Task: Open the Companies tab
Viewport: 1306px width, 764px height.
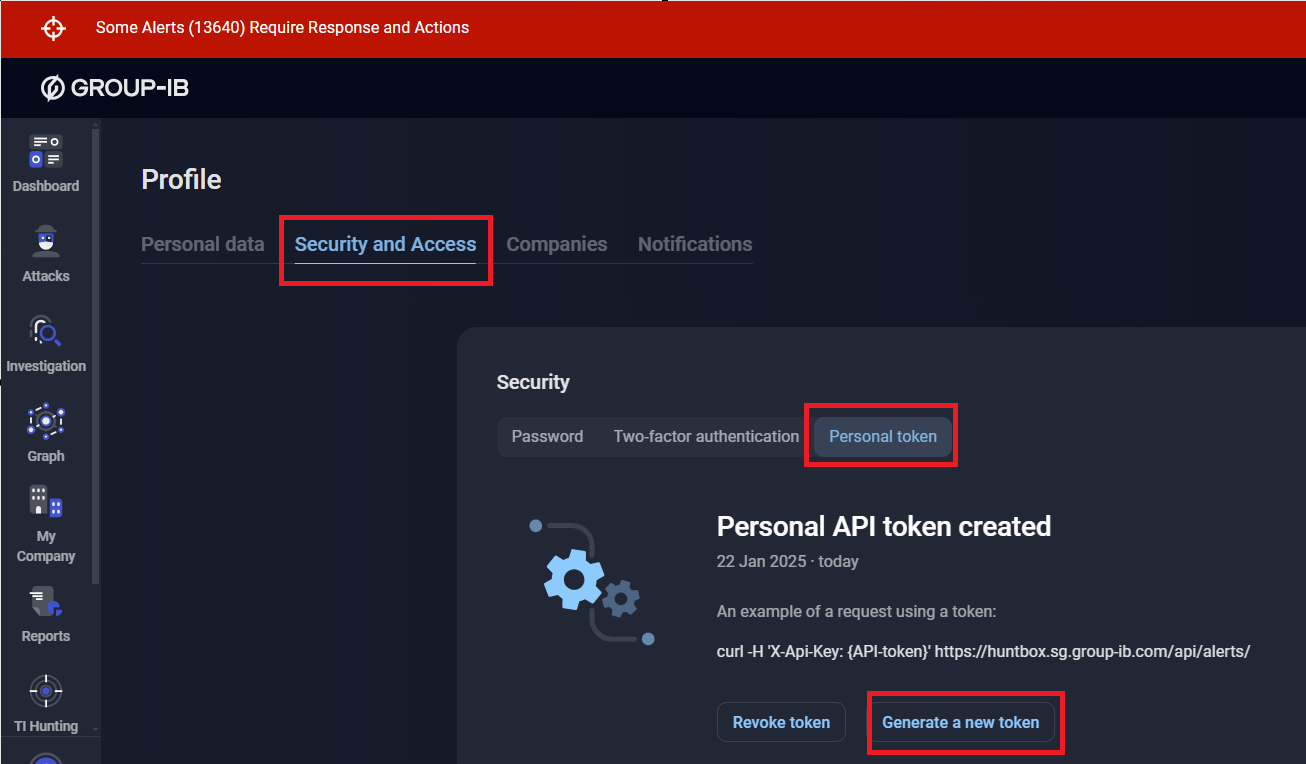Action: tap(557, 244)
